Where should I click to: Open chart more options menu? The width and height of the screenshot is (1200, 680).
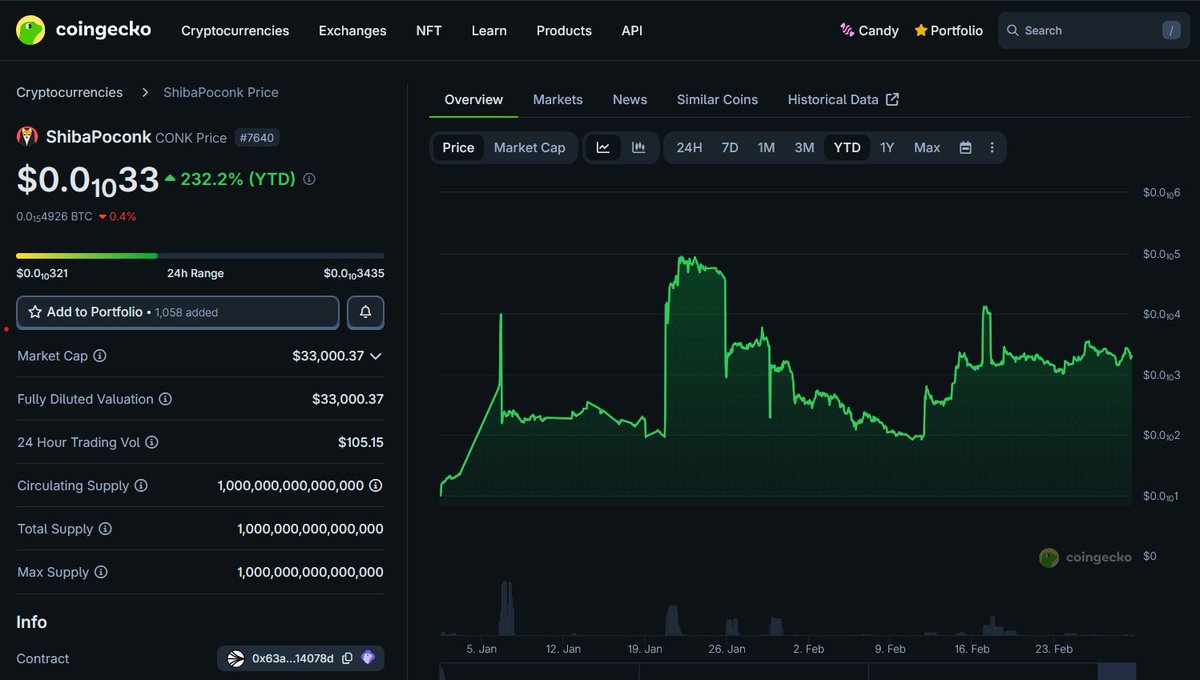tap(992, 147)
